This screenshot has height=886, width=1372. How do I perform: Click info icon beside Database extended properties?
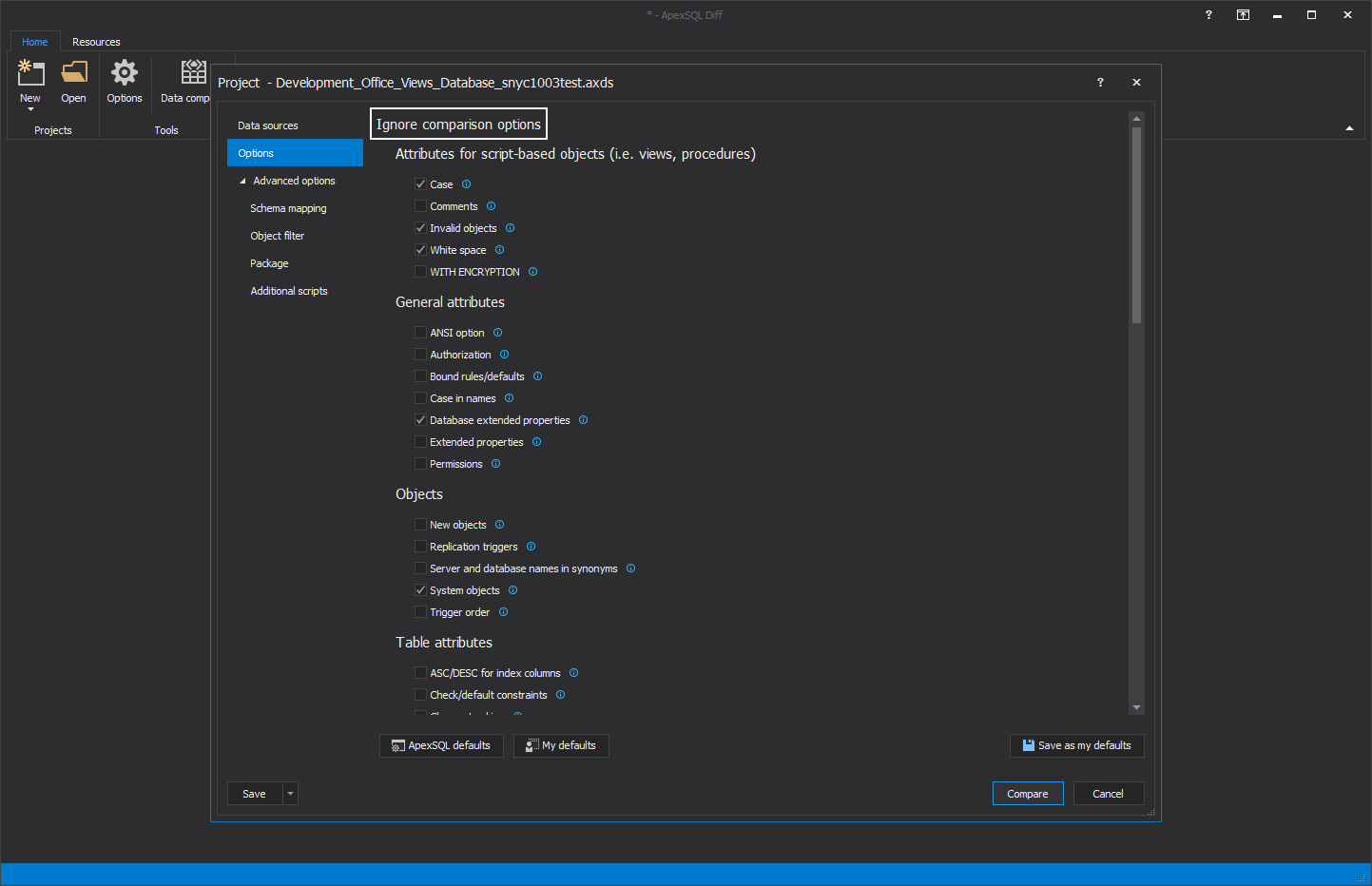coord(583,420)
